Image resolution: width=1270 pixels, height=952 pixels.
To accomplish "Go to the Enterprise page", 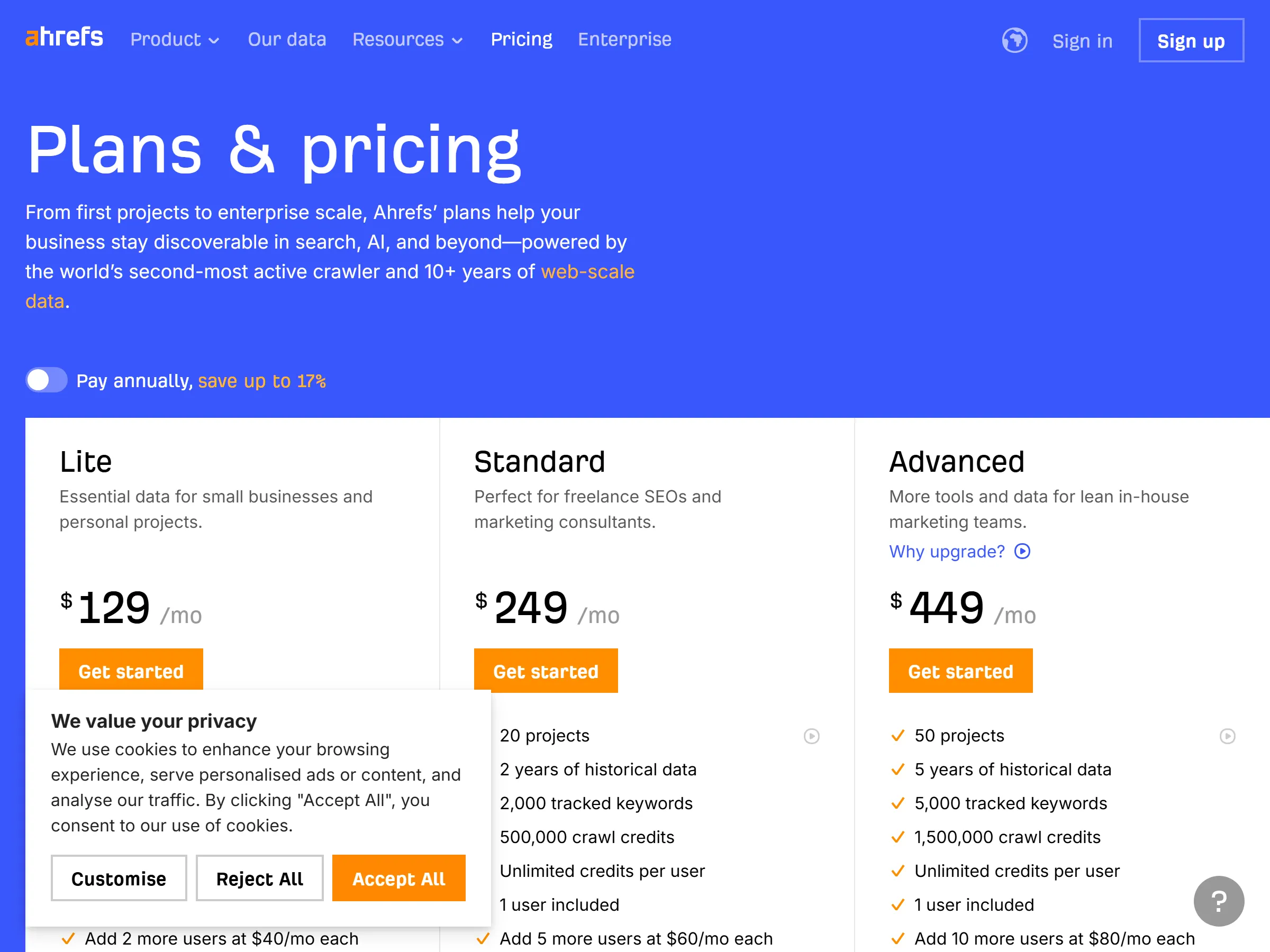I will 624,40.
